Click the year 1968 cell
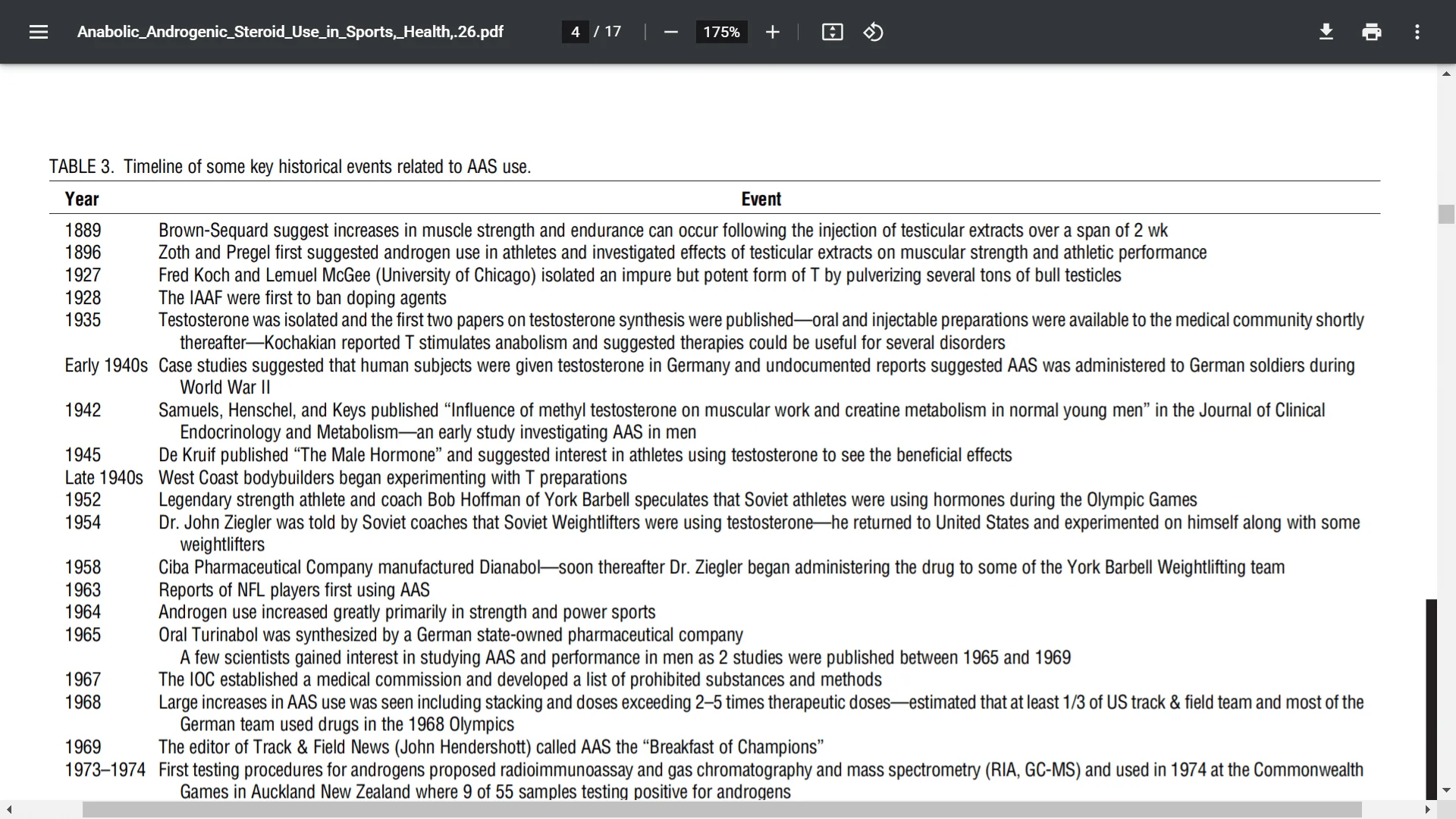This screenshot has width=1456, height=819. [x=83, y=702]
